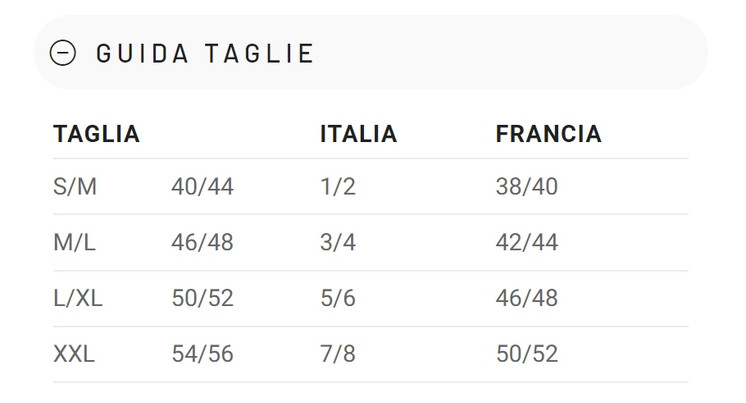Select the 54/56 value in XXL row
The width and height of the screenshot is (746, 403).
[202, 354]
